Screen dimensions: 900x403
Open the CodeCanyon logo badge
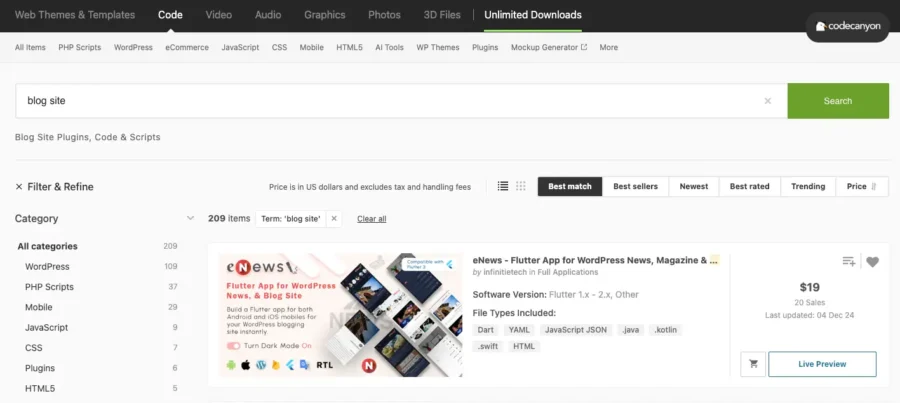(x=847, y=26)
